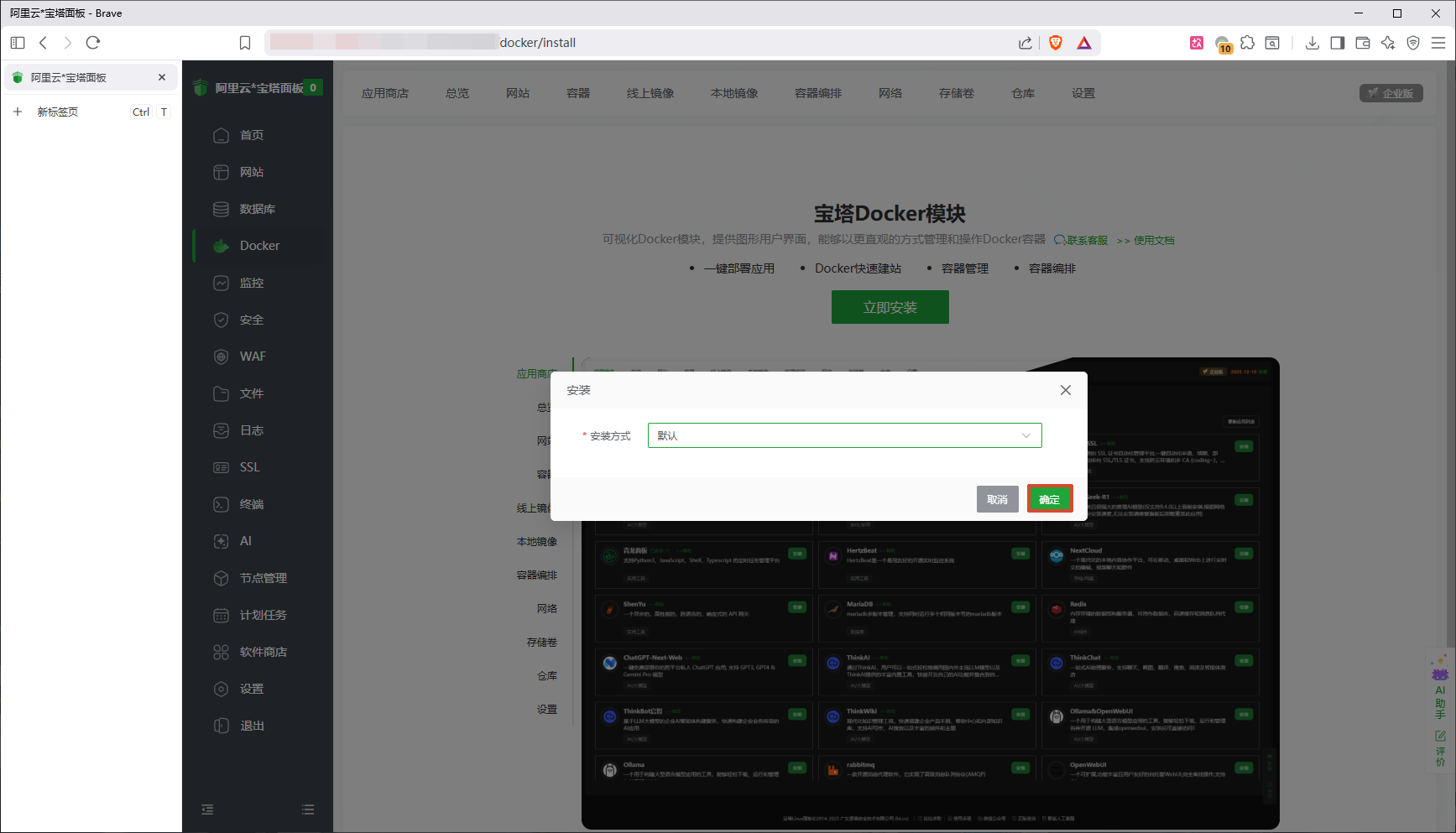Switch to the 本地镜像 tab
Image resolution: width=1456 pixels, height=833 pixels.
click(734, 93)
